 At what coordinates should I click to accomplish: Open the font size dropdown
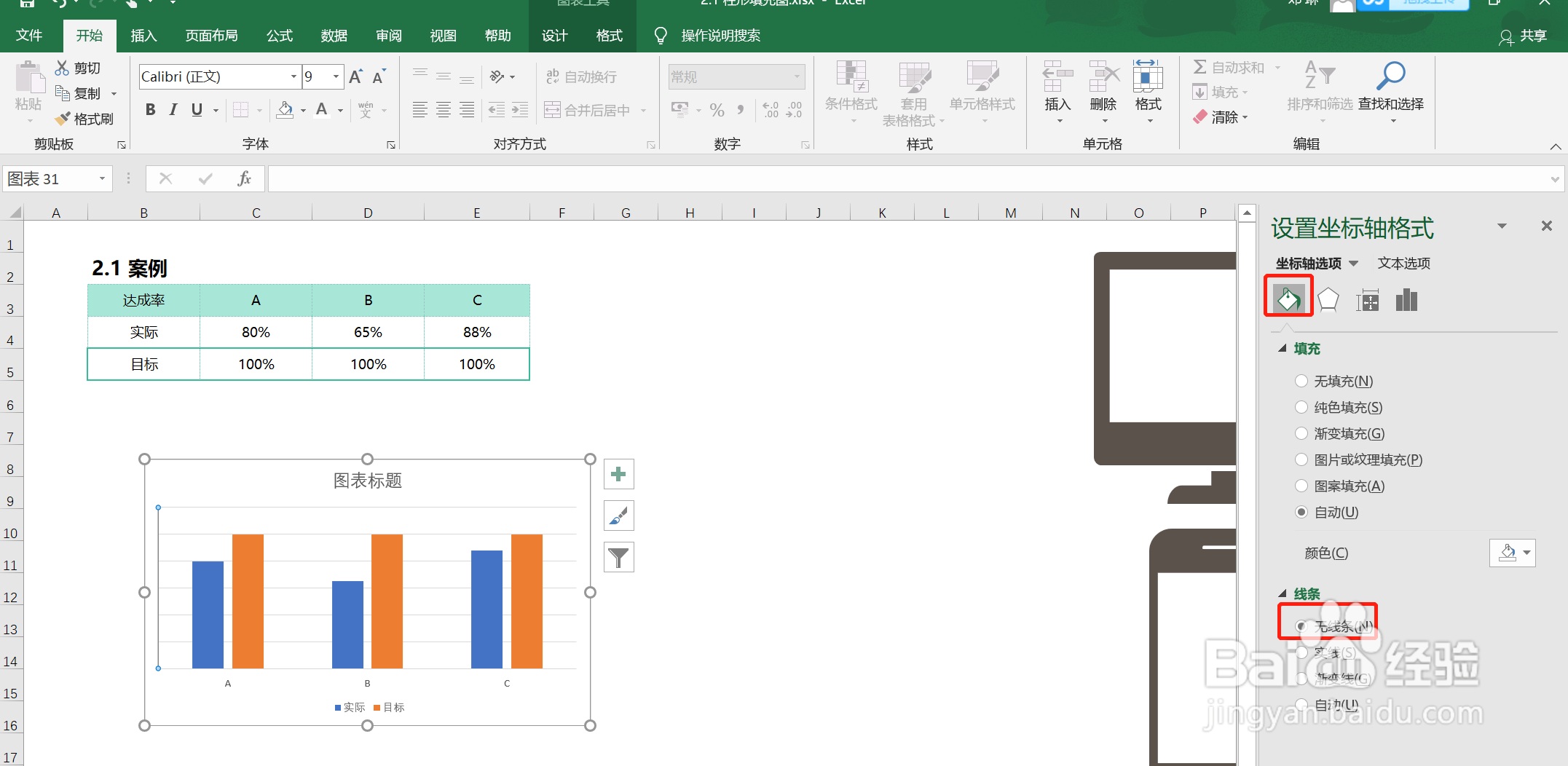coord(336,76)
